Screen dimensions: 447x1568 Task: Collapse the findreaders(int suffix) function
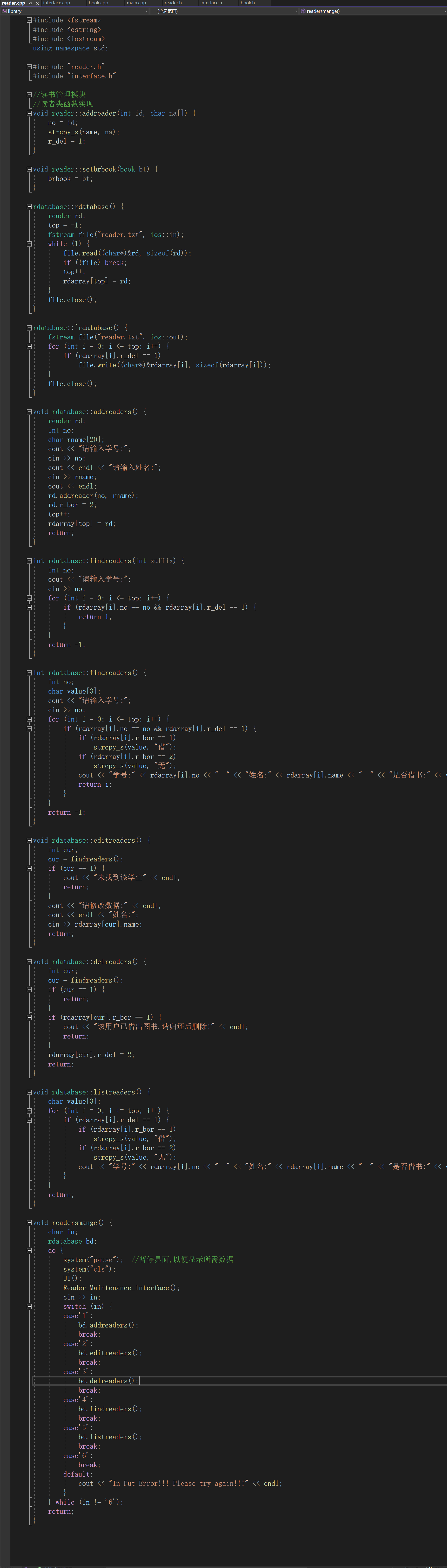29,561
